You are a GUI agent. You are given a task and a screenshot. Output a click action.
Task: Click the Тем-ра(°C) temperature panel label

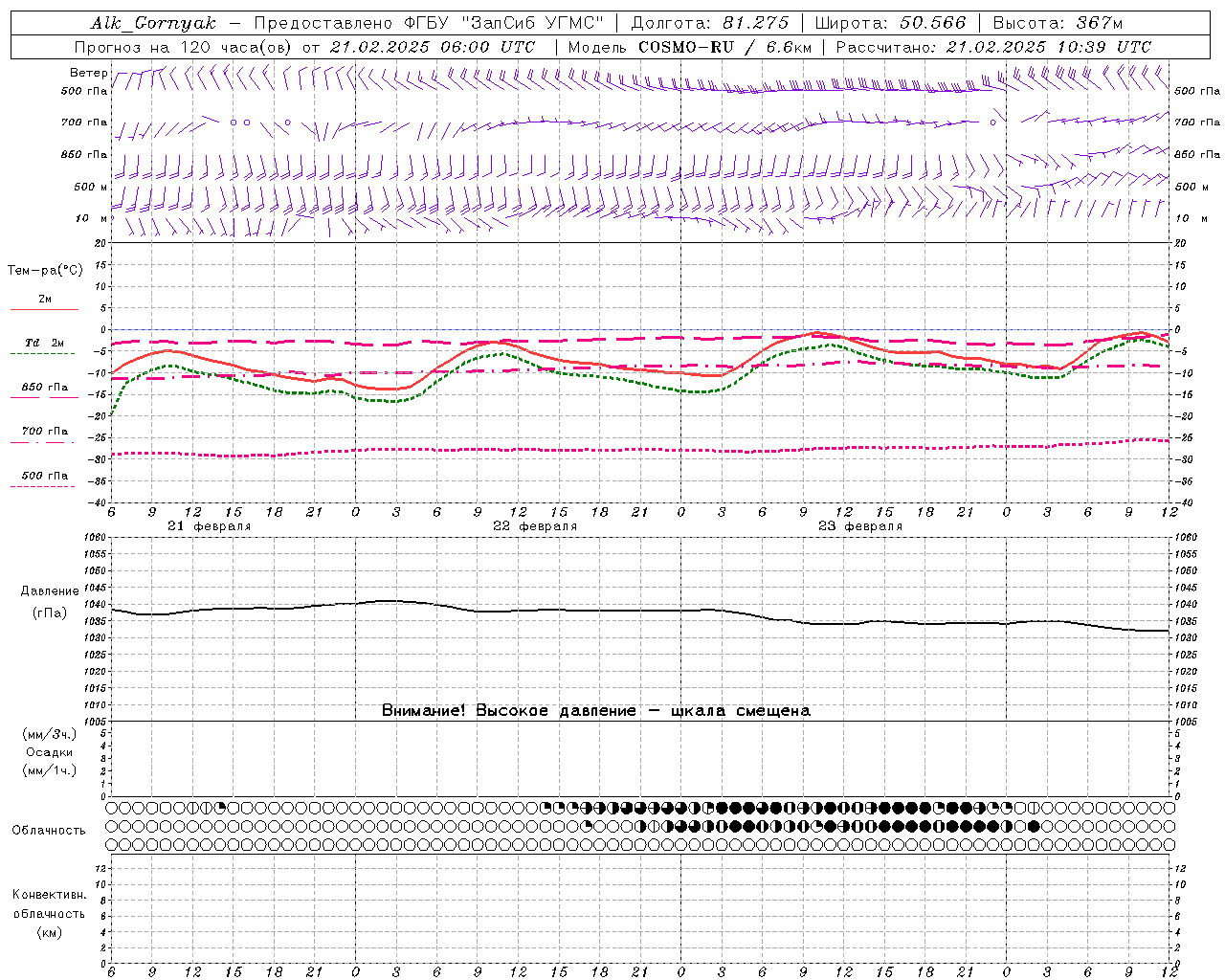tap(45, 271)
